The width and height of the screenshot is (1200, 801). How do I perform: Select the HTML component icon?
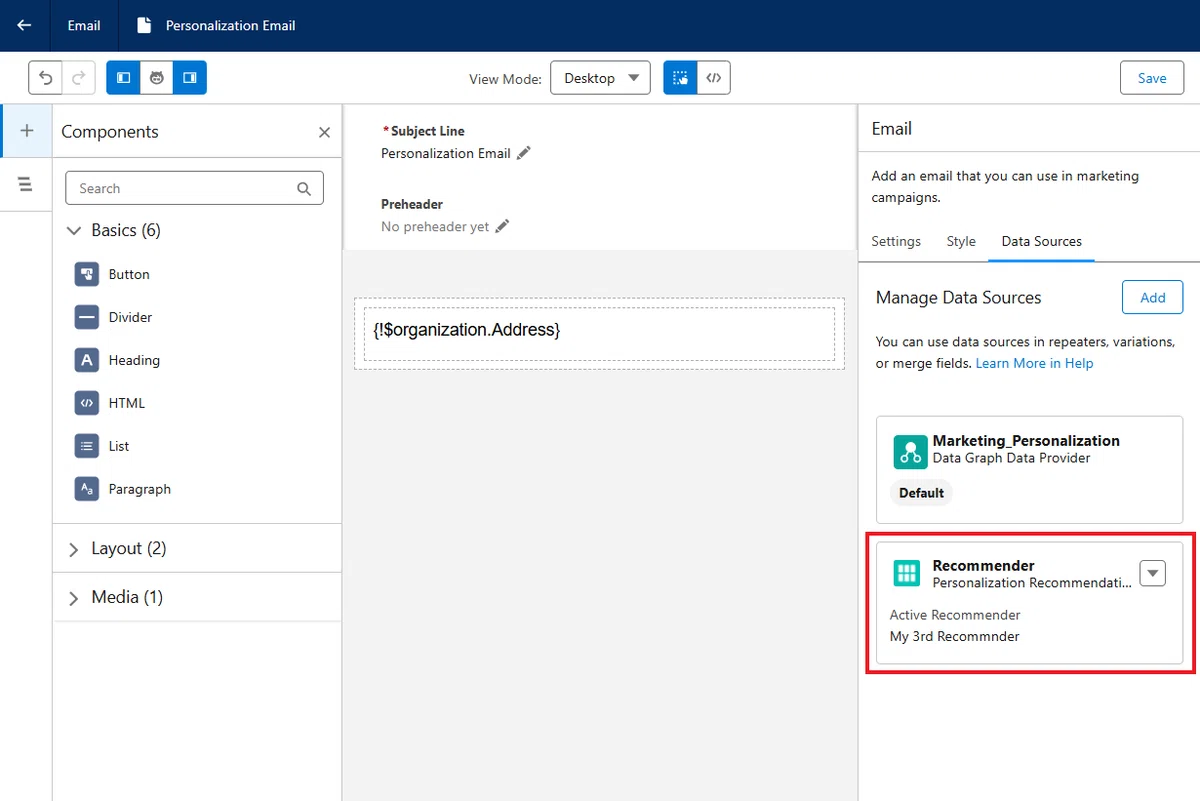click(87, 403)
